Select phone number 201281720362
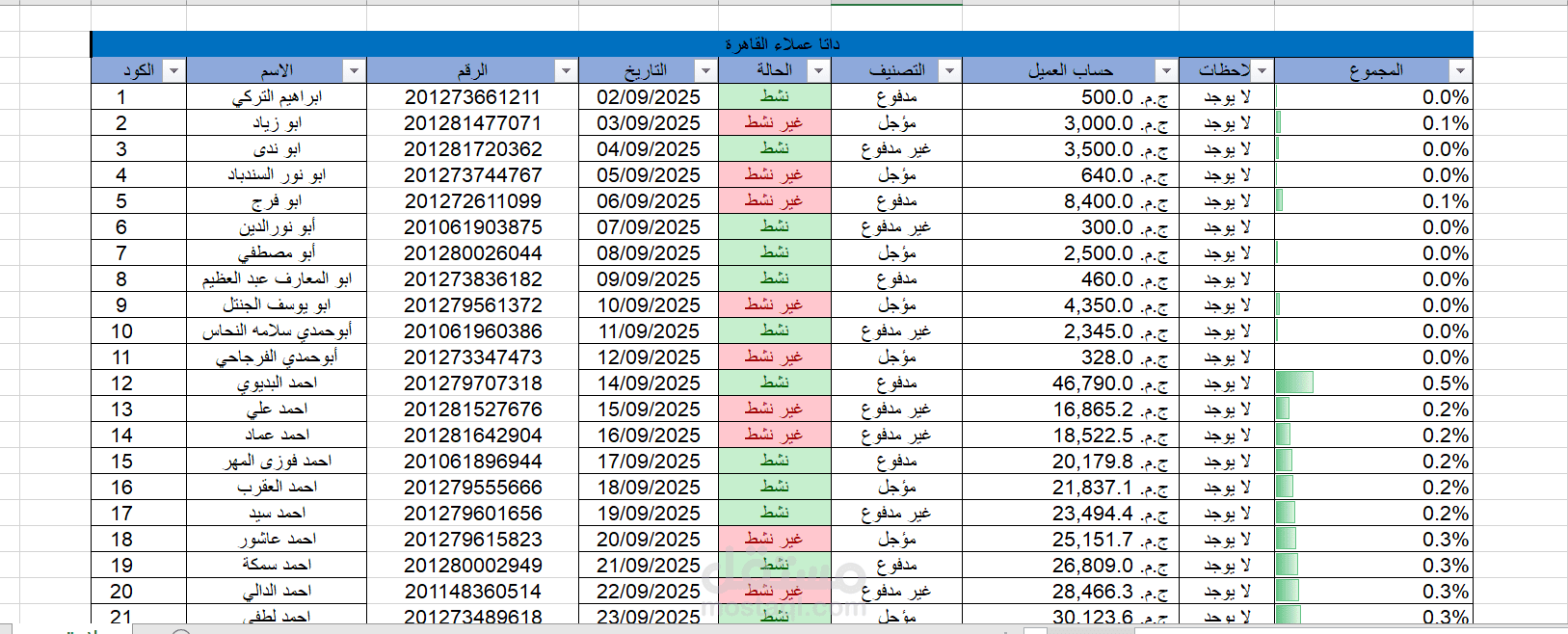The image size is (1568, 634). [x=472, y=149]
